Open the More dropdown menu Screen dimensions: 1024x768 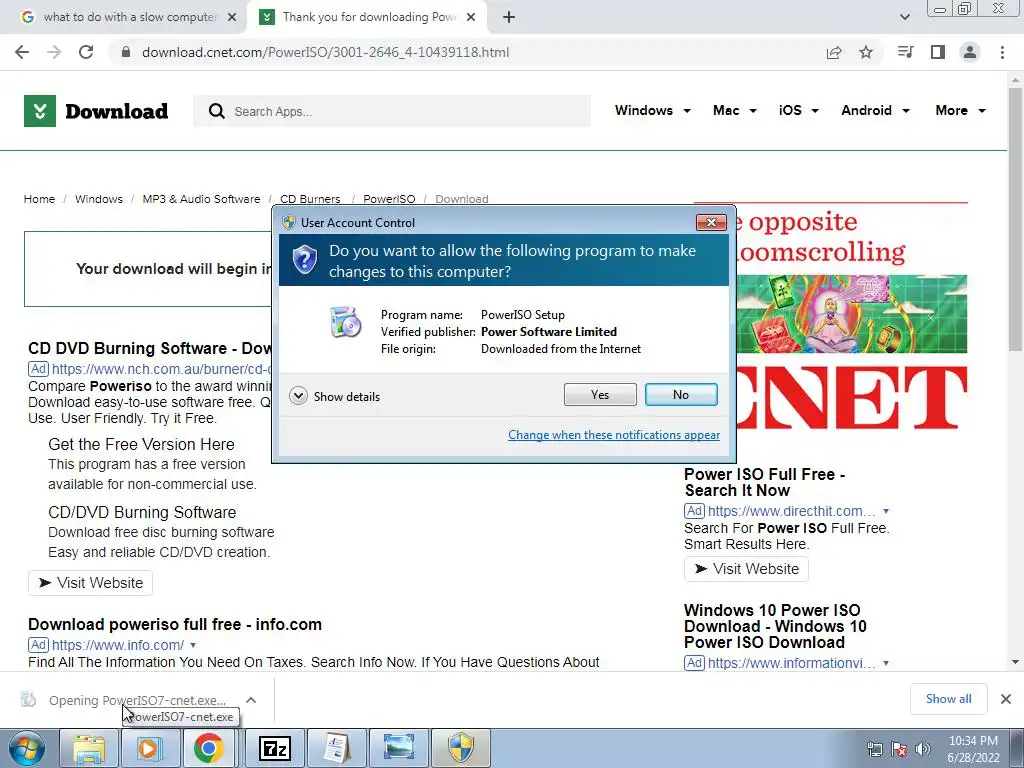[x=960, y=110]
